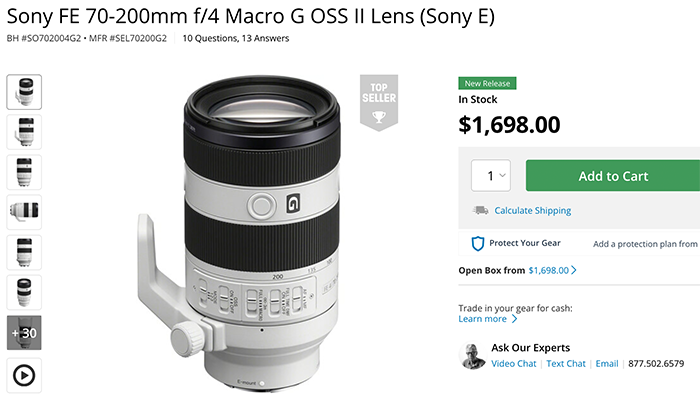Click the New Release green badge

(487, 83)
